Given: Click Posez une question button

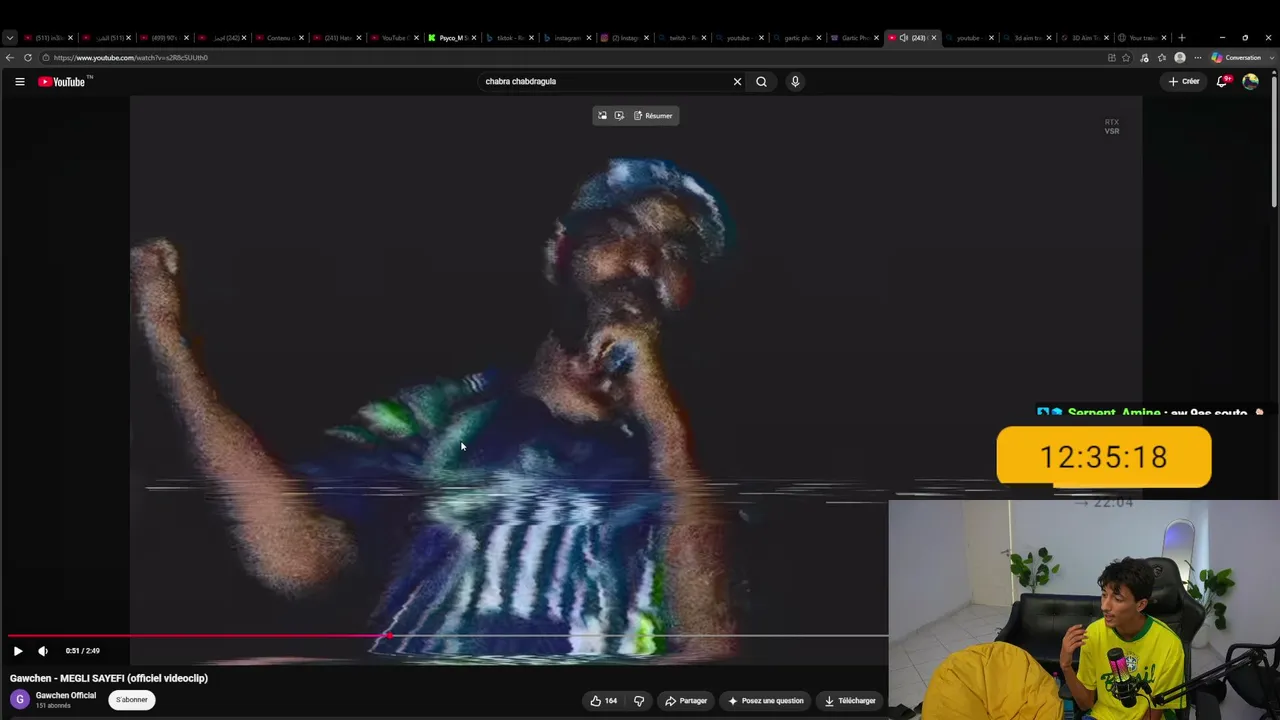Looking at the screenshot, I should click(766, 701).
